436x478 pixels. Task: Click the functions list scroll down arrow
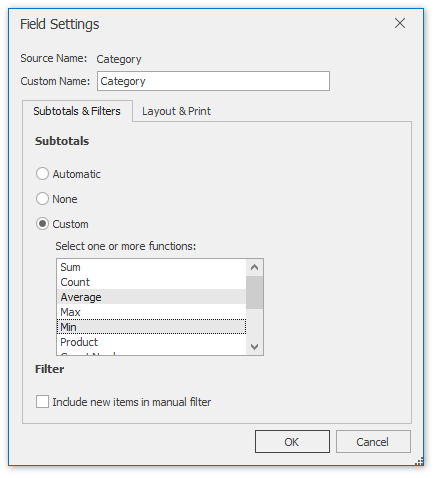(255, 347)
